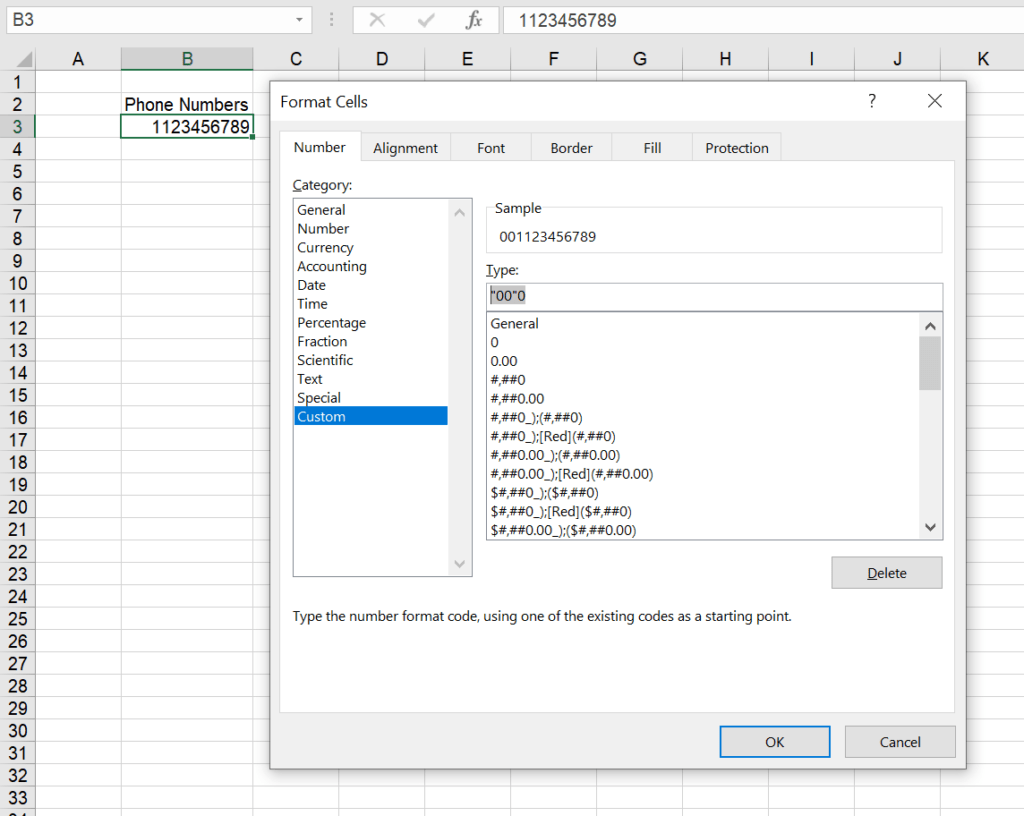Screen dimensions: 1024x816
Task: Switch to the Alignment tab
Action: click(406, 148)
